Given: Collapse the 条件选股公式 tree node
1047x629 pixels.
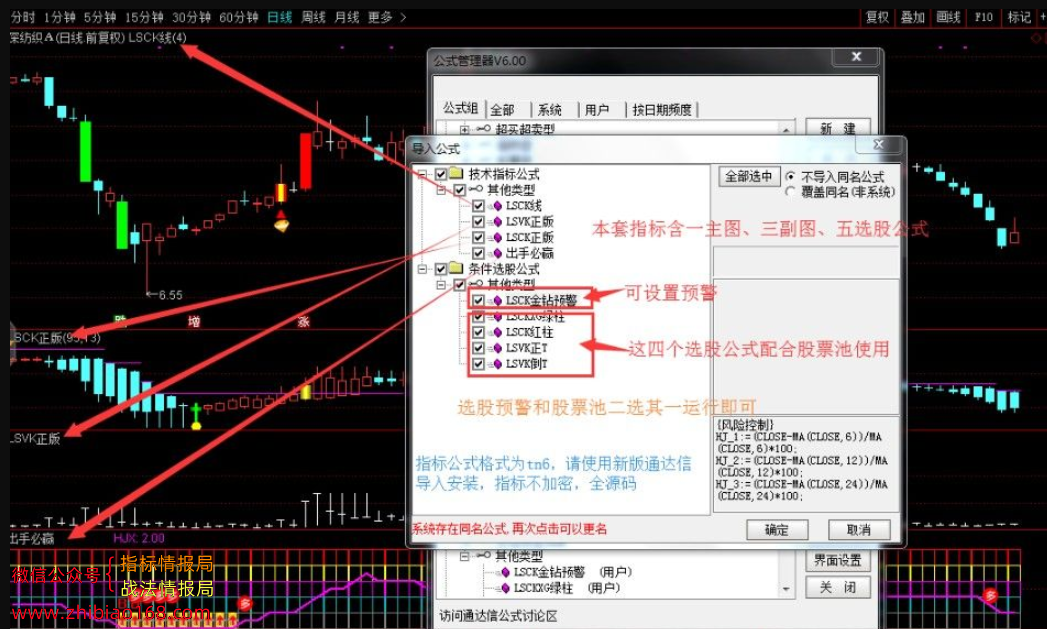Looking at the screenshot, I should pyautogui.click(x=422, y=269).
